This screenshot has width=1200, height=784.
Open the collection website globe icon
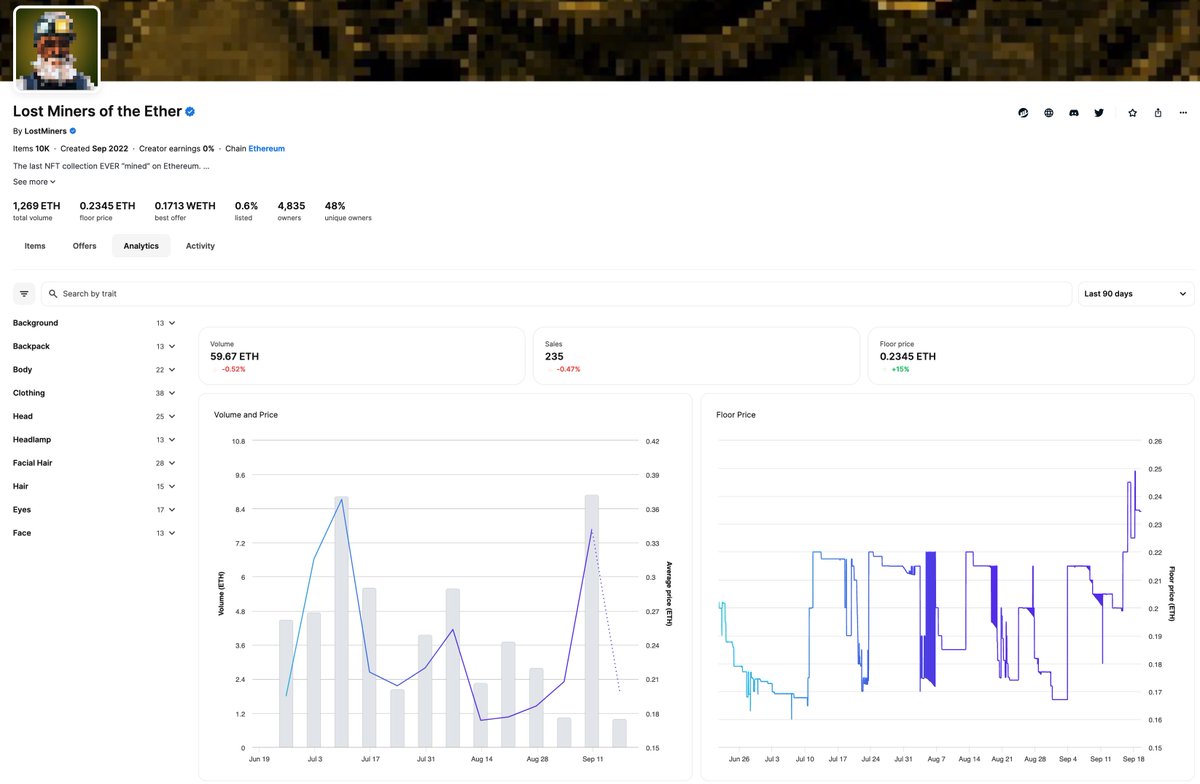pyautogui.click(x=1048, y=113)
